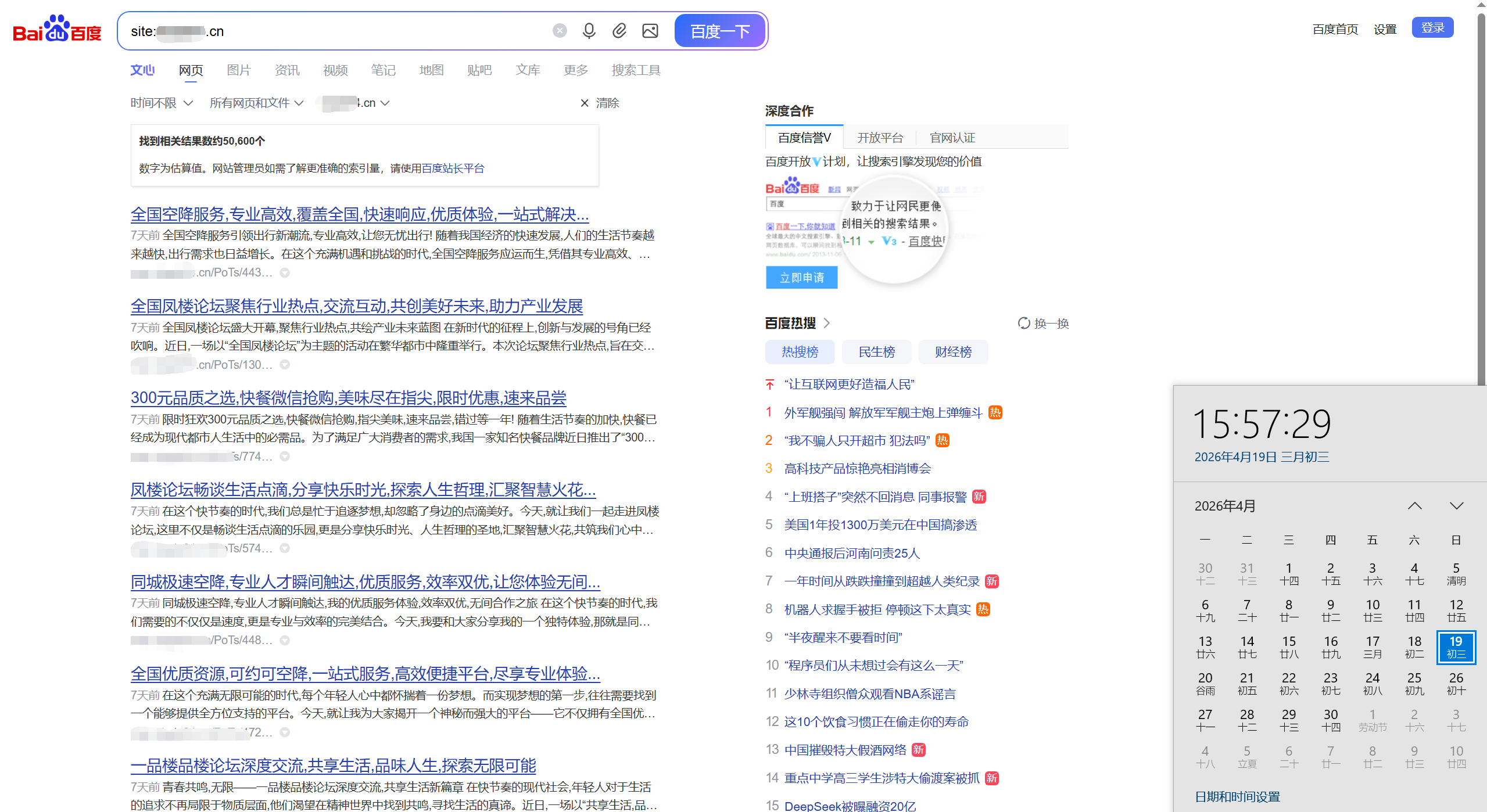
Task: Open hot search 中央通报后河南问责25人
Action: [x=852, y=553]
